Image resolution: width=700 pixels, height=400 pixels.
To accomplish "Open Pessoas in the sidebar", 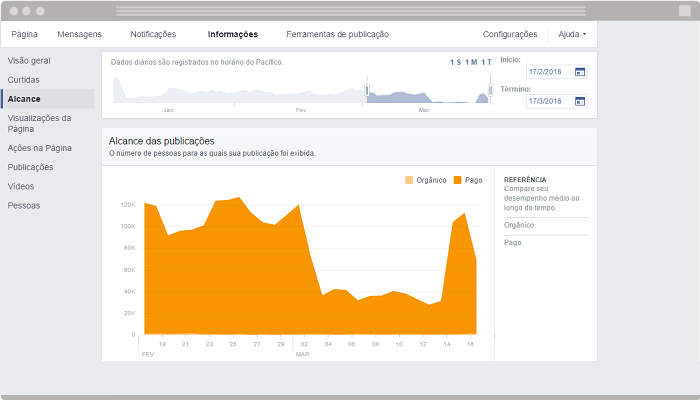I will pyautogui.click(x=24, y=205).
